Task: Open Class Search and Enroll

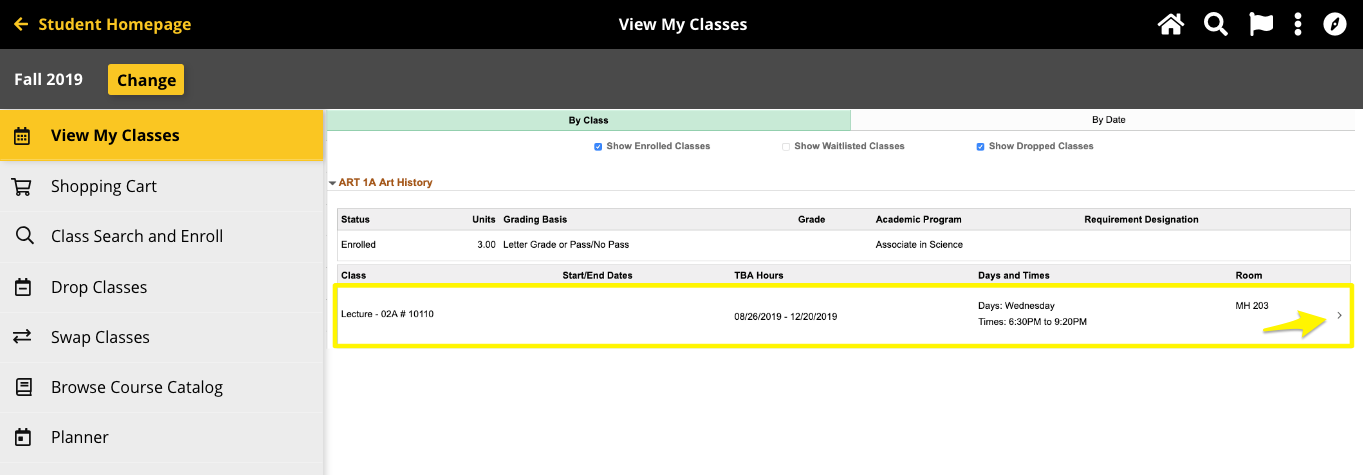Action: (137, 236)
